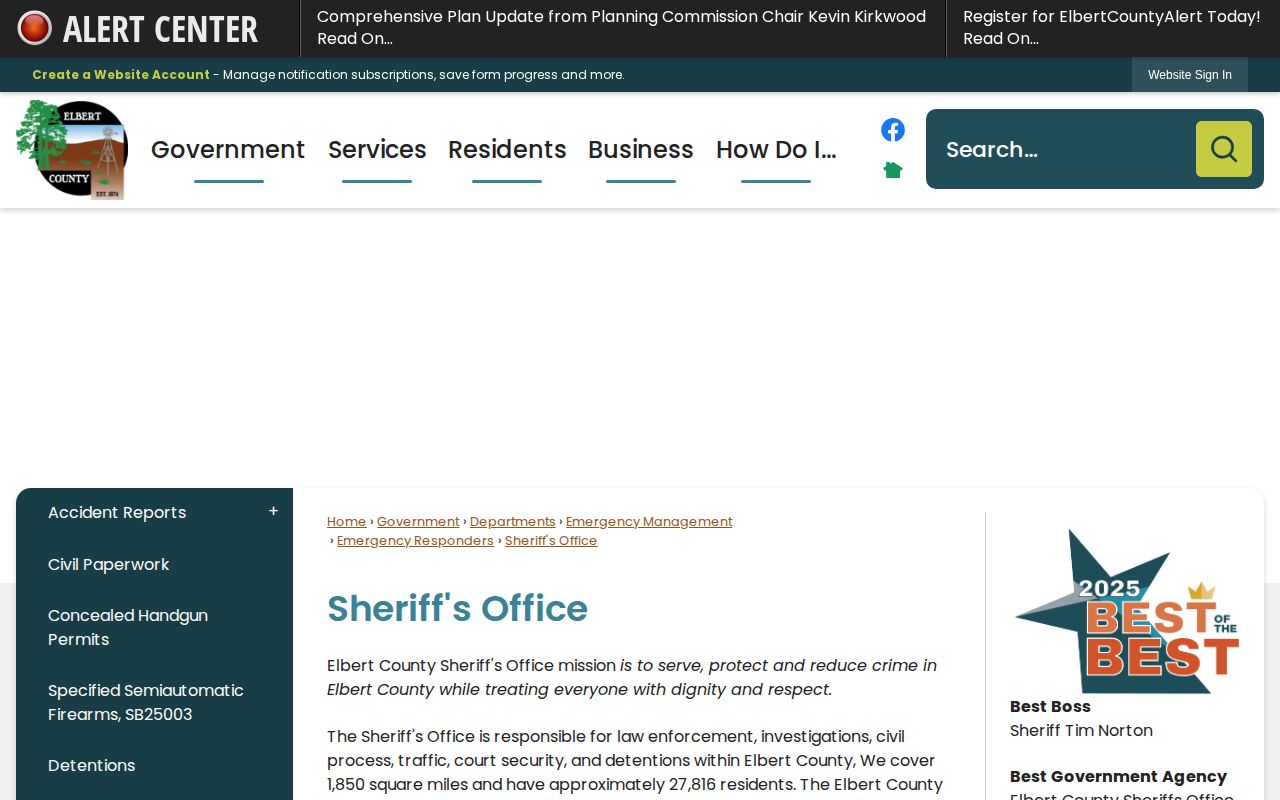This screenshot has height=800, width=1280.
Task: Open Civil Paperwork in the sidebar
Action: pyautogui.click(x=109, y=565)
